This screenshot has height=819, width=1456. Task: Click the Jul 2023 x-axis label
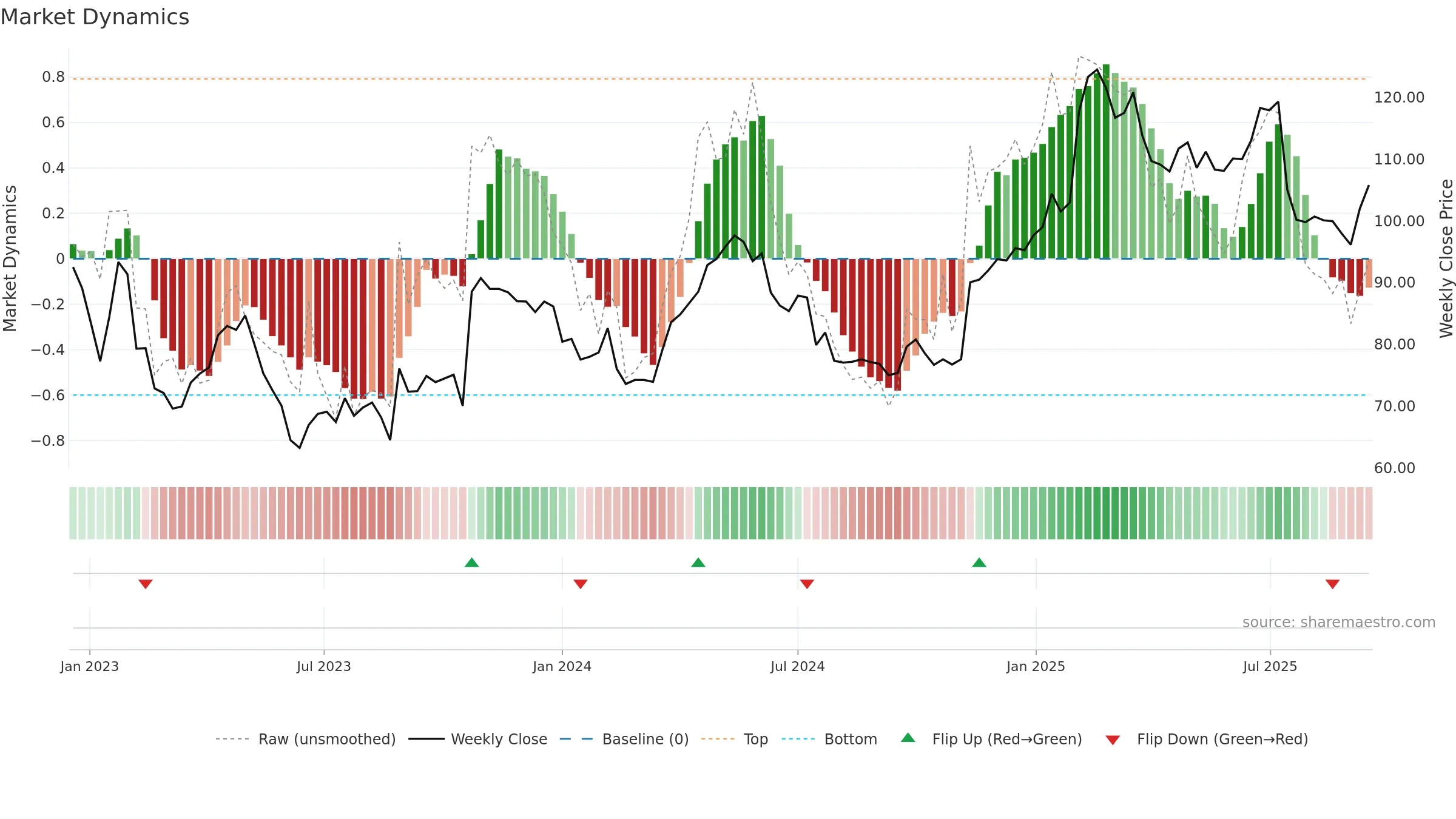click(324, 666)
